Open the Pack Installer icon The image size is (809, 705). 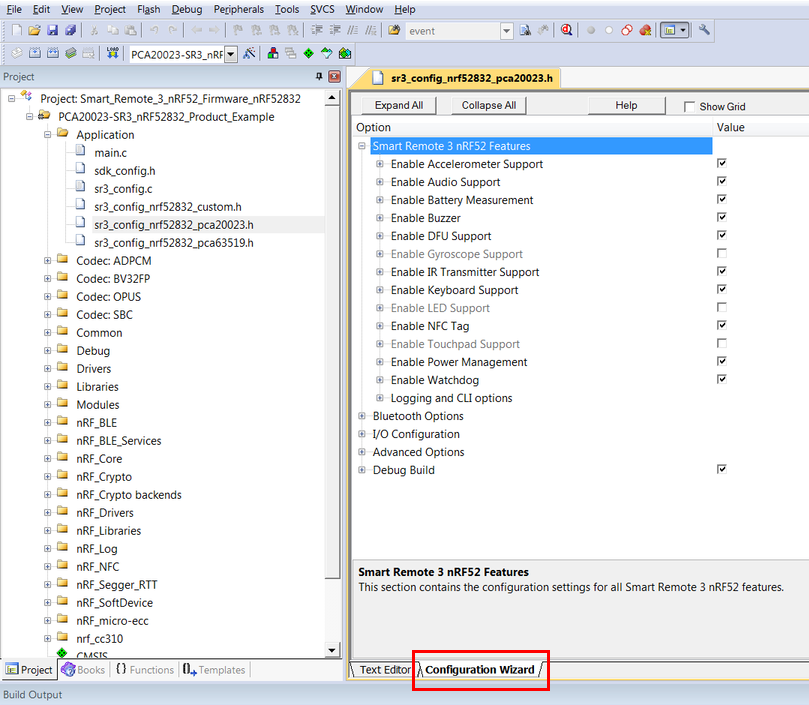pyautogui.click(x=345, y=53)
